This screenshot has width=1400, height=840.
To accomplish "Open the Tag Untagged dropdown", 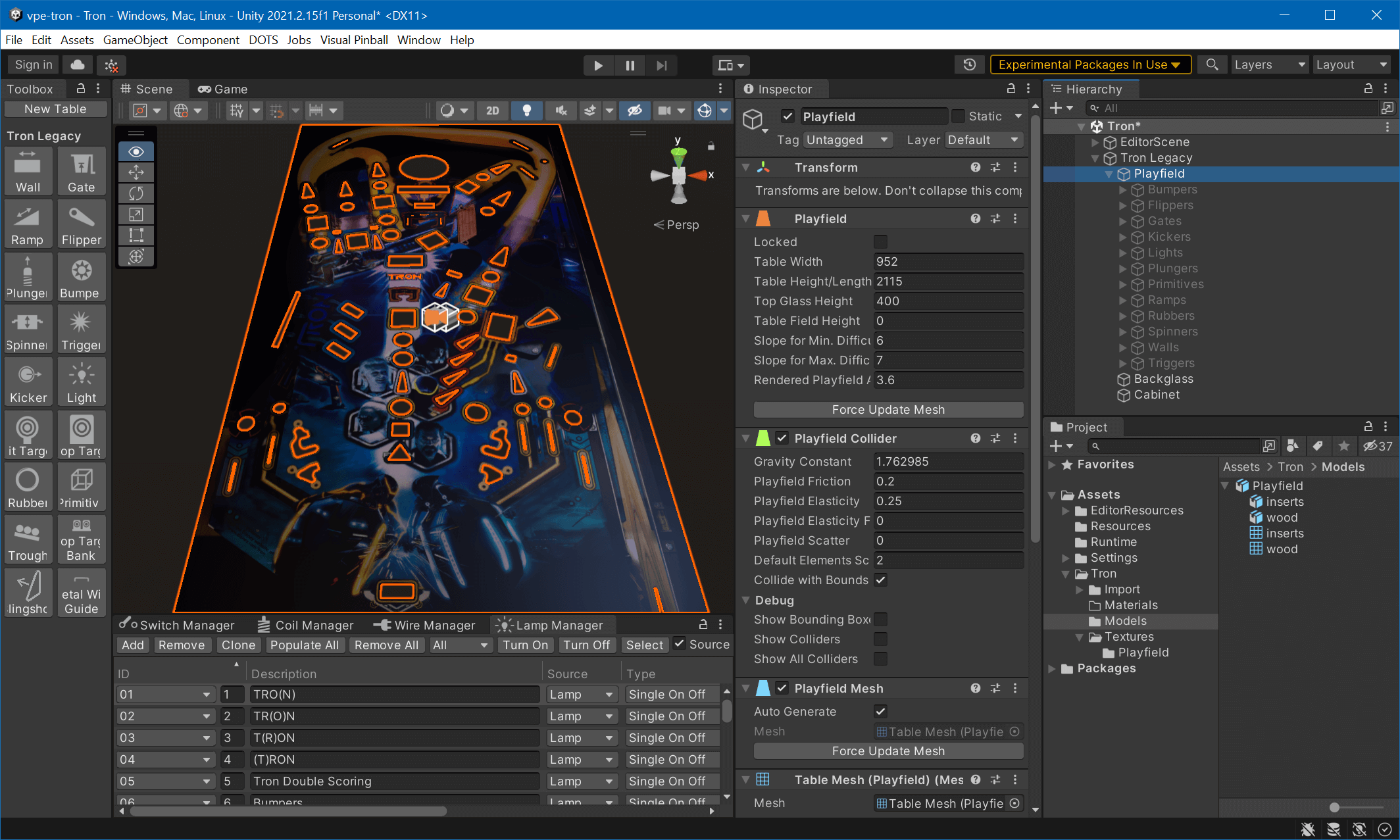I will [848, 140].
